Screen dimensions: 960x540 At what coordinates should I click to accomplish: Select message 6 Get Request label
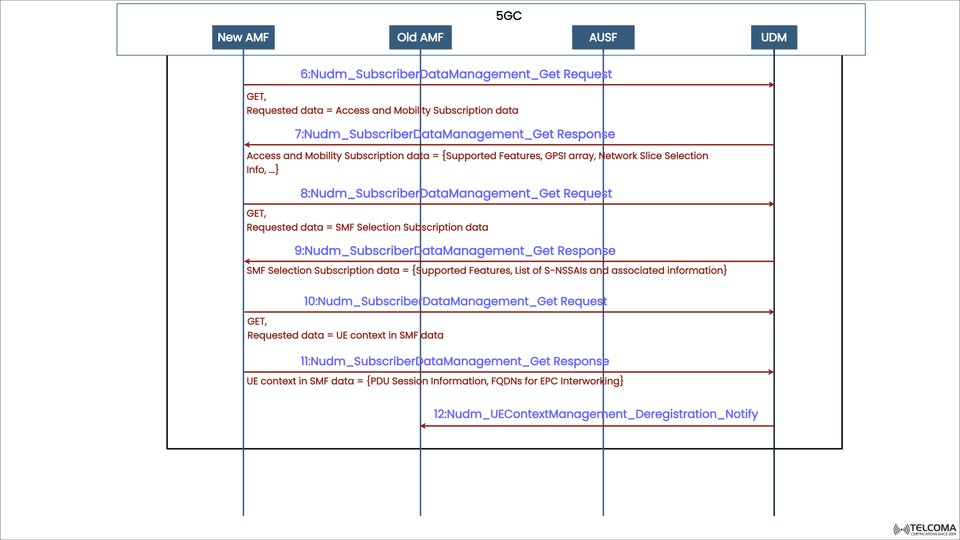click(x=456, y=74)
